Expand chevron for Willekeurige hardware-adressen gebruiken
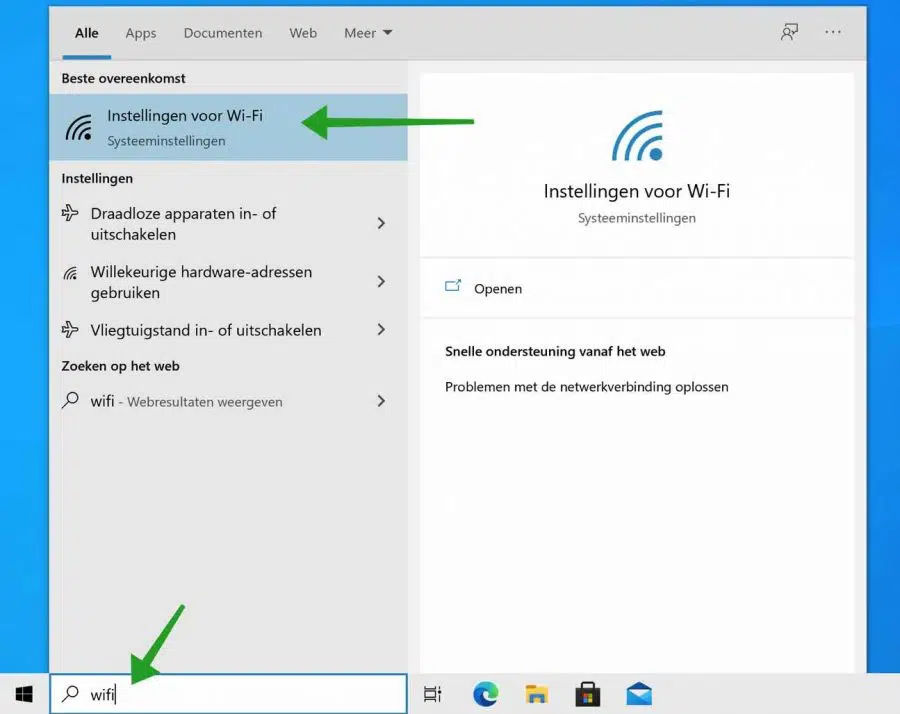This screenshot has width=900, height=714. pyautogui.click(x=381, y=281)
